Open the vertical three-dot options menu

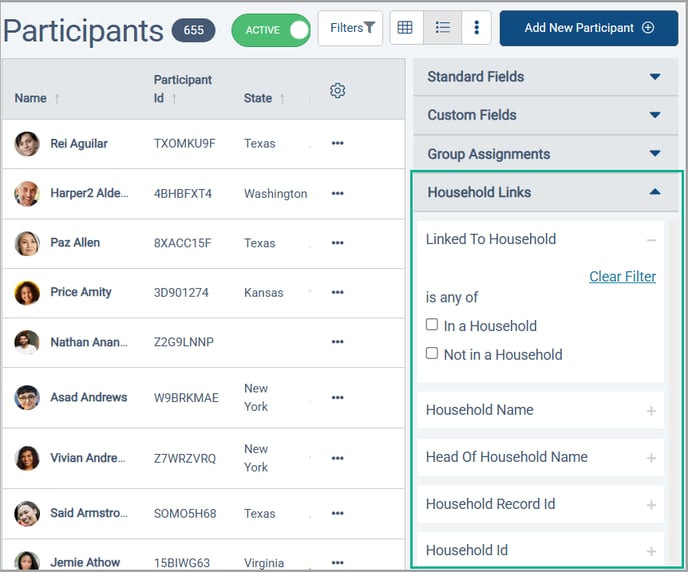point(477,28)
